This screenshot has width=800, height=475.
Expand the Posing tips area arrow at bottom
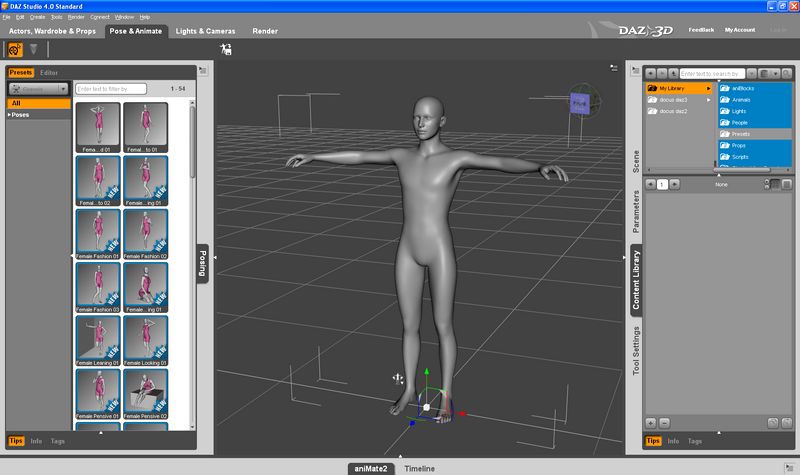[x=101, y=433]
